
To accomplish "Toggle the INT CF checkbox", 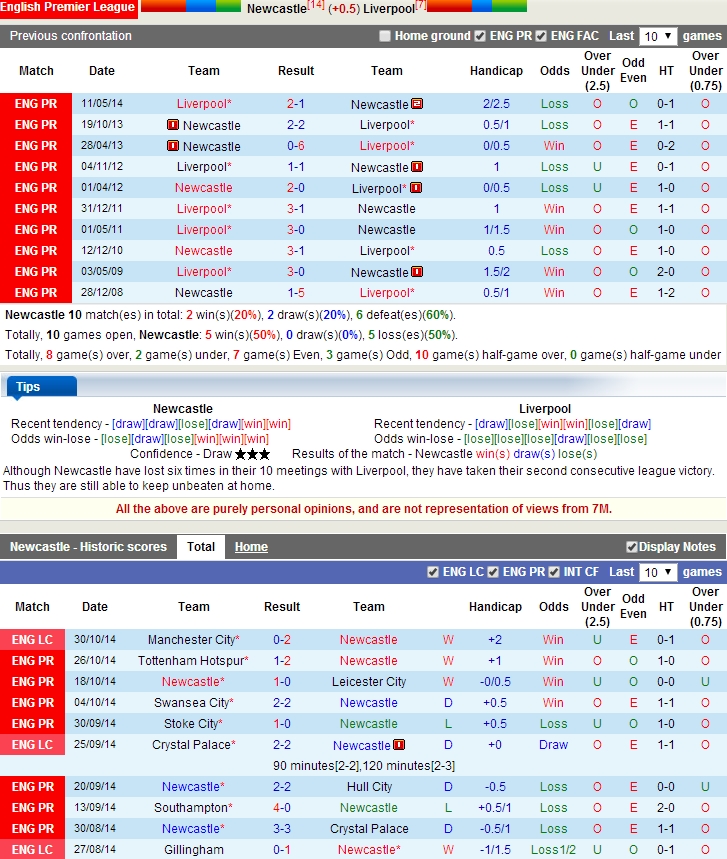I will 554,572.
